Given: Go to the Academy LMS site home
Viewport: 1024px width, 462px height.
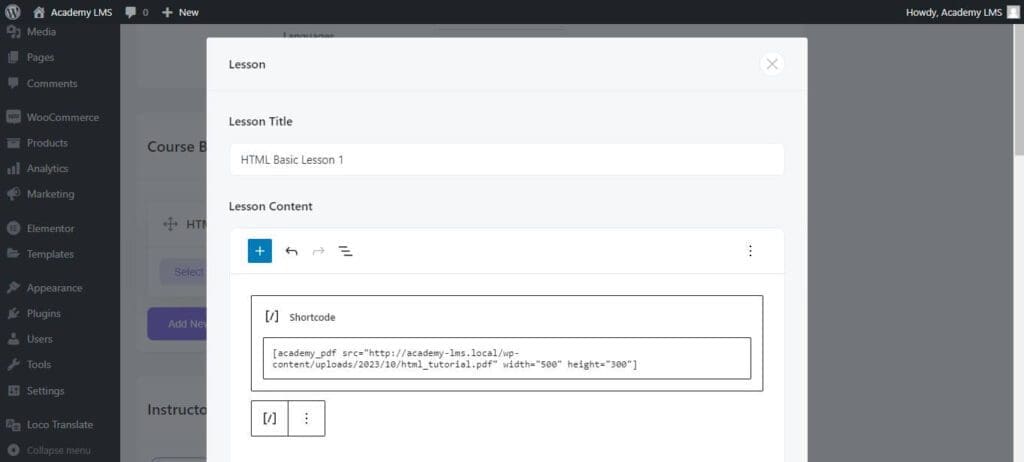Looking at the screenshot, I should (72, 12).
